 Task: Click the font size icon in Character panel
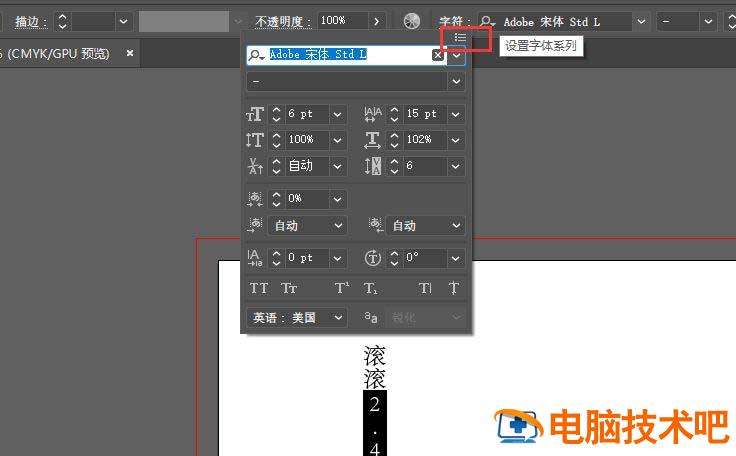click(255, 114)
